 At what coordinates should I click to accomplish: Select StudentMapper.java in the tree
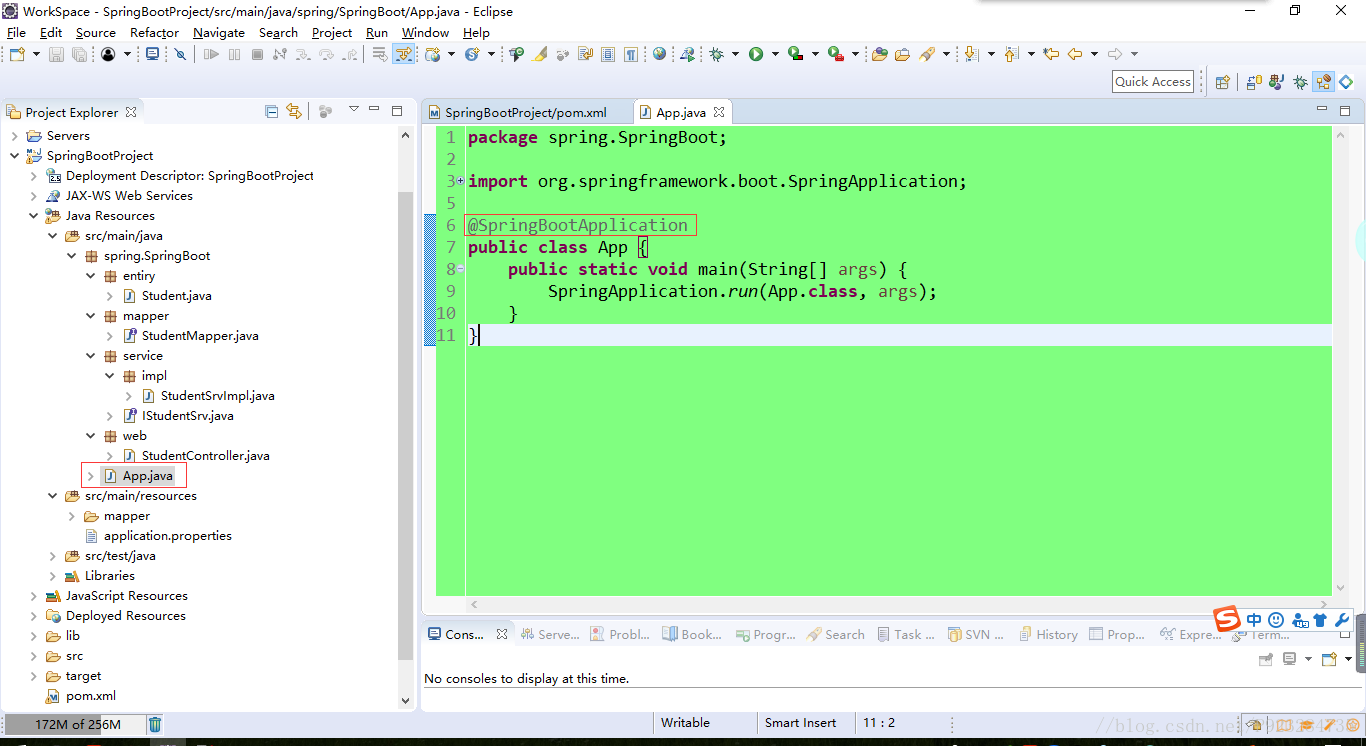point(200,335)
